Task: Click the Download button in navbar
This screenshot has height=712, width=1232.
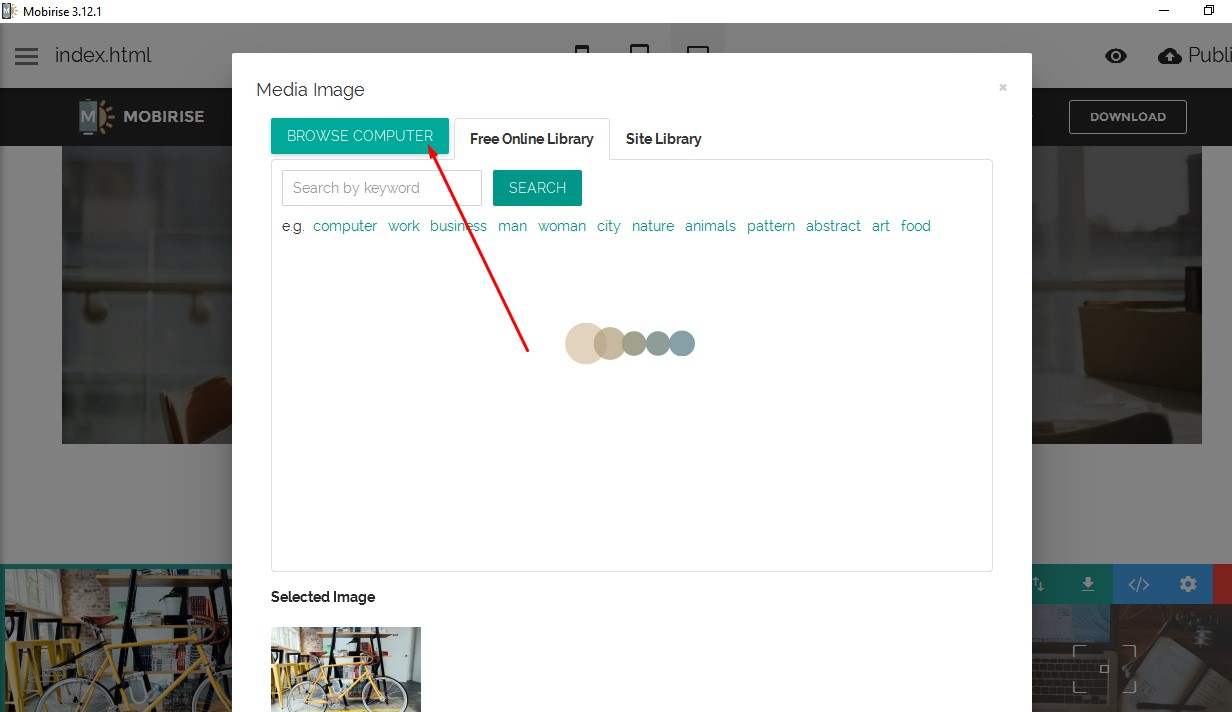Action: coord(1127,117)
